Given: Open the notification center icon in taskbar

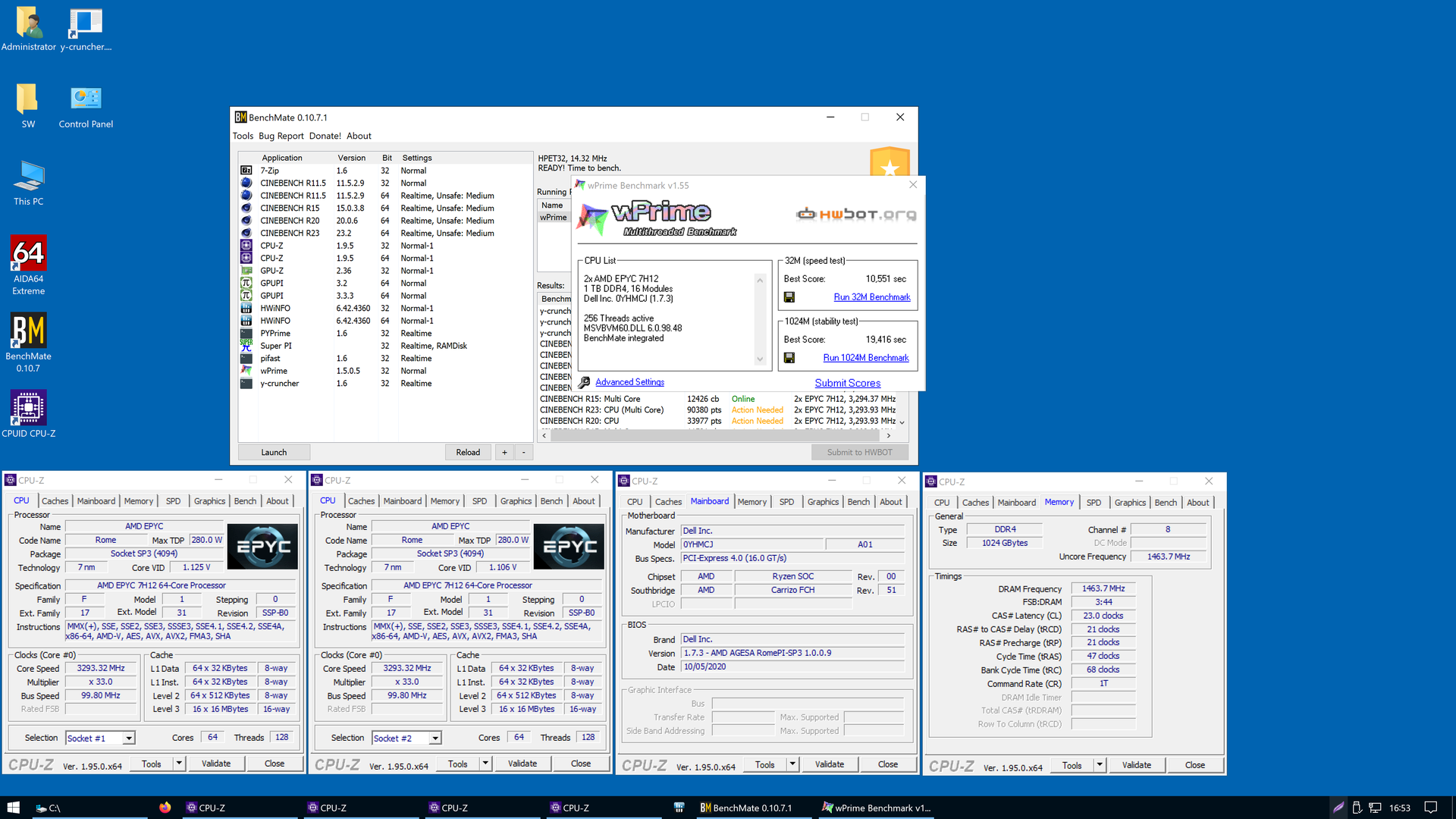Looking at the screenshot, I should [1430, 808].
